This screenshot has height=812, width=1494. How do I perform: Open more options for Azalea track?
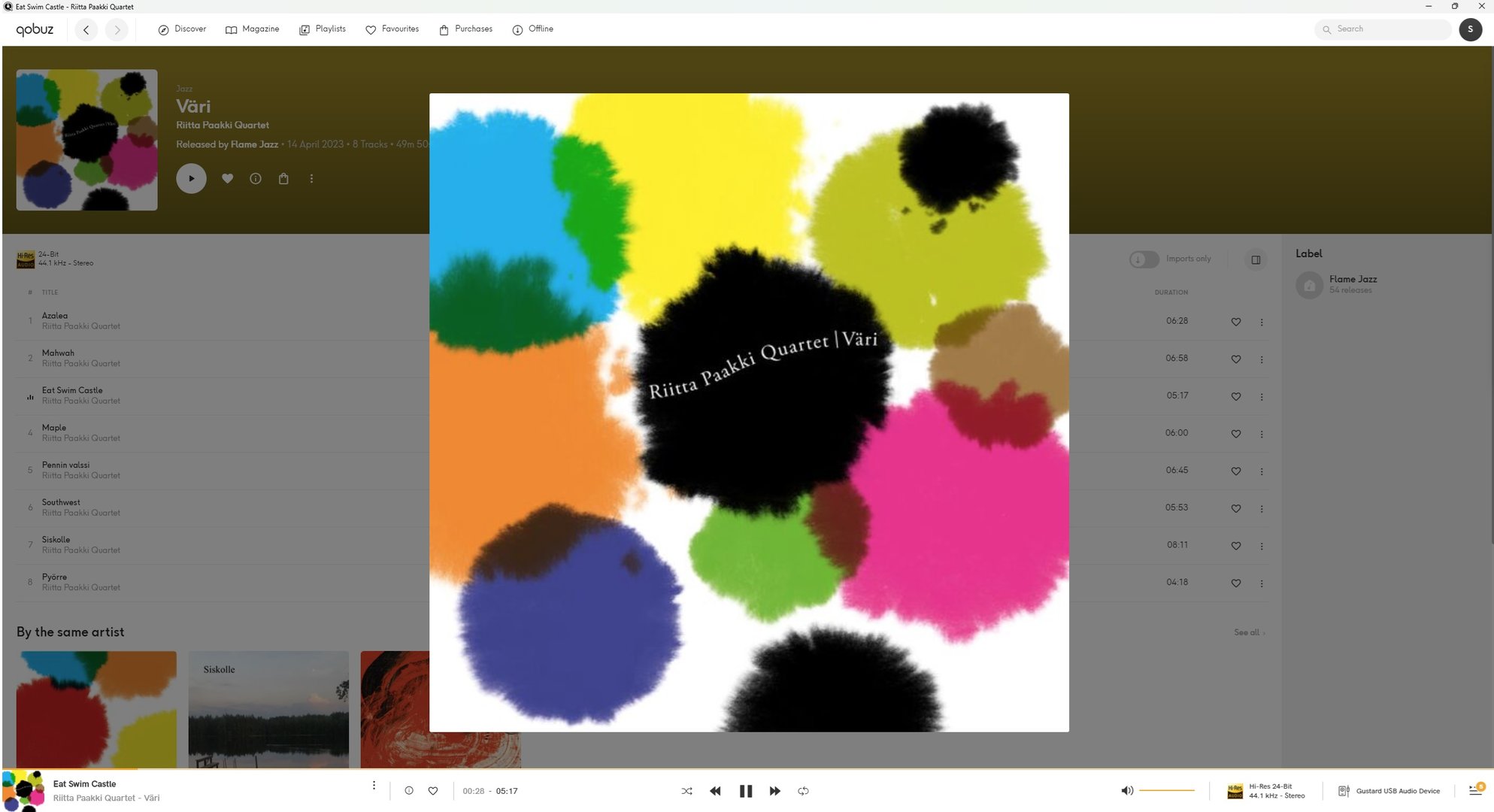coord(1262,322)
